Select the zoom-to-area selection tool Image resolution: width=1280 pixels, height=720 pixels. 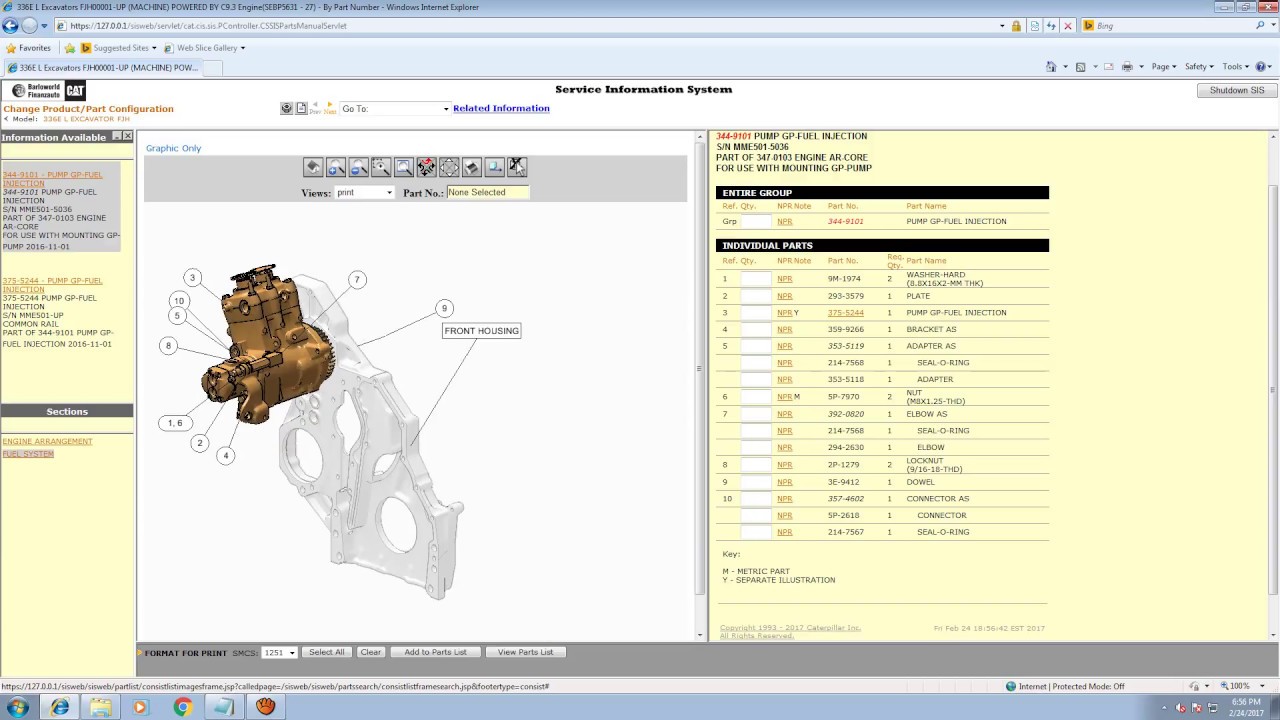(381, 167)
